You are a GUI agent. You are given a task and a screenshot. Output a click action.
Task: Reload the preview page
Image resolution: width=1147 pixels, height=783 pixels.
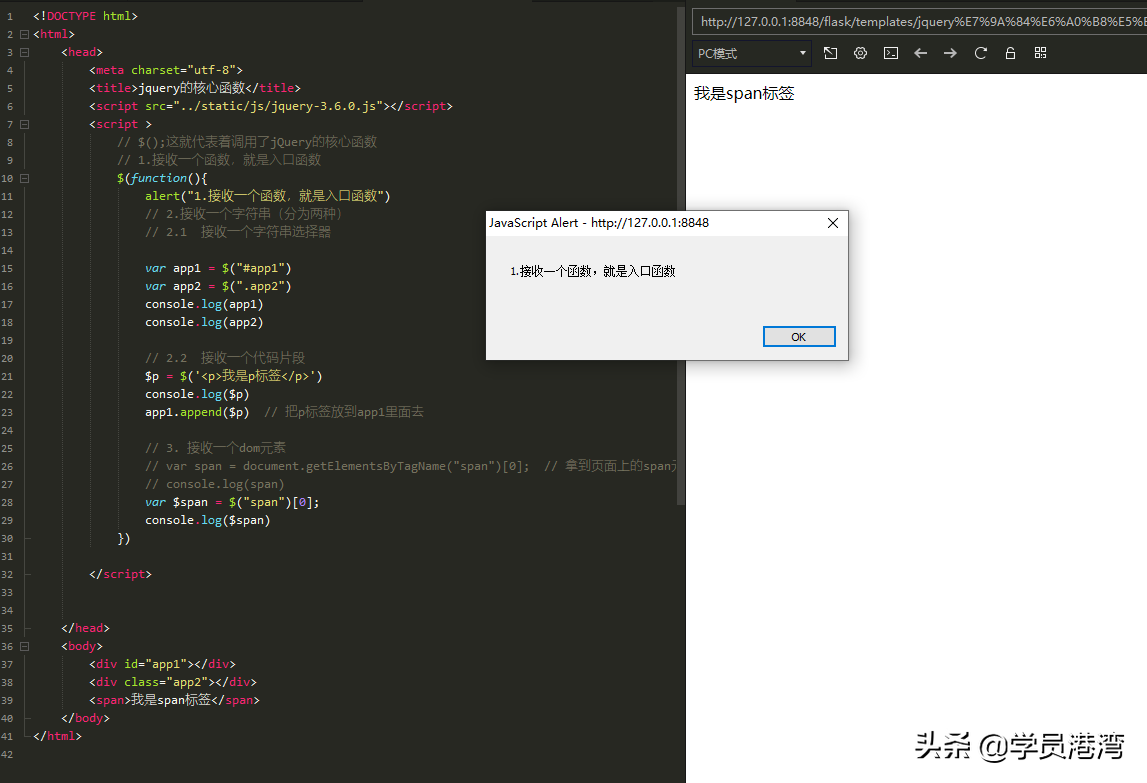pyautogui.click(x=980, y=53)
